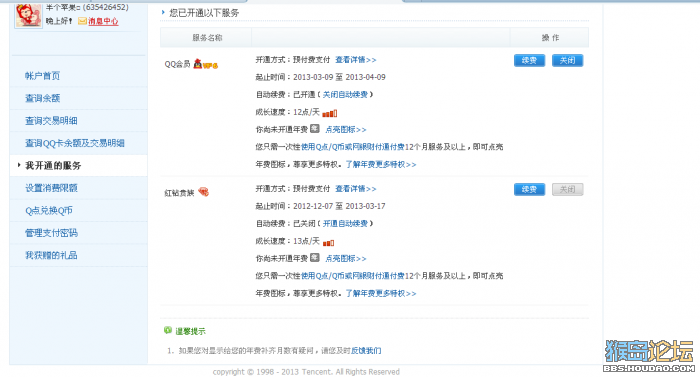Click 关闭 button for QQ会员

(x=567, y=60)
